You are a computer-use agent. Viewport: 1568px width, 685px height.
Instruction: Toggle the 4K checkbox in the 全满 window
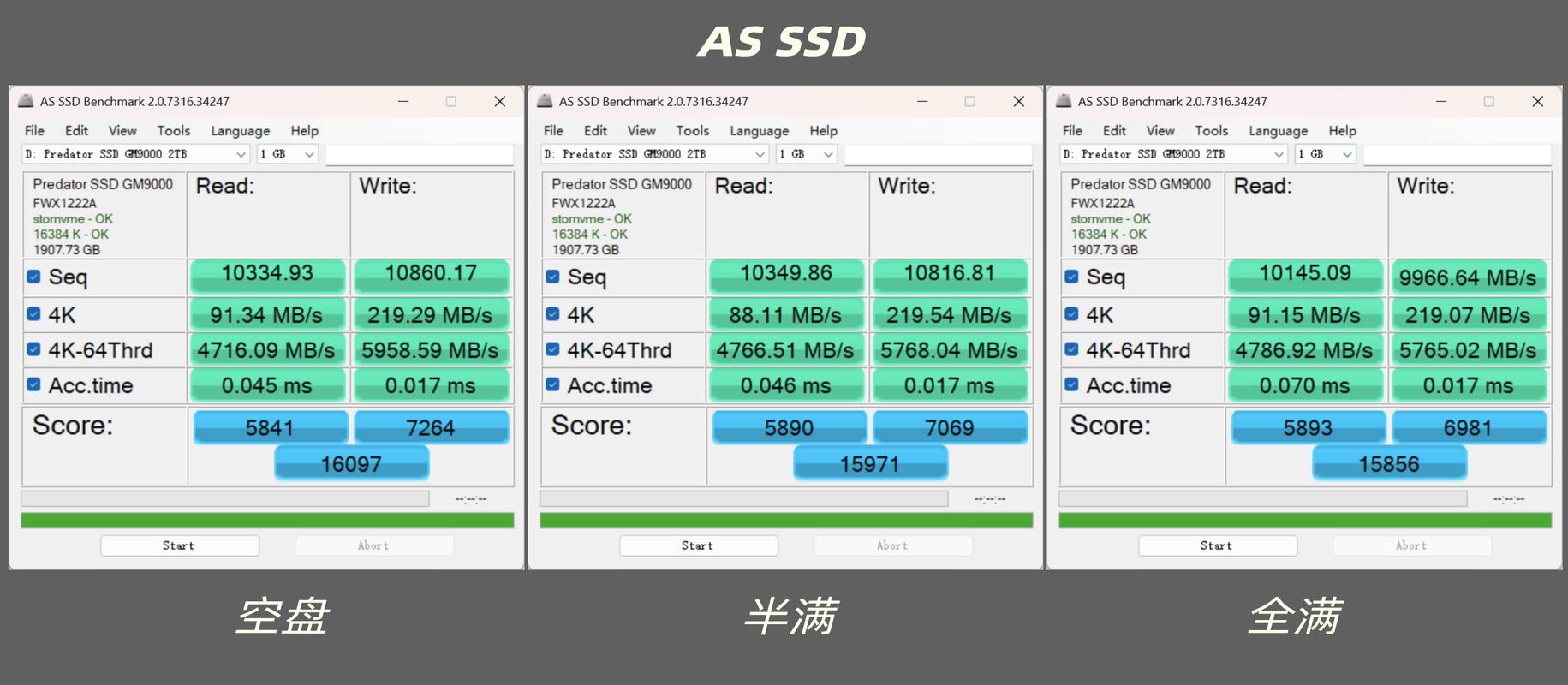tap(1071, 314)
